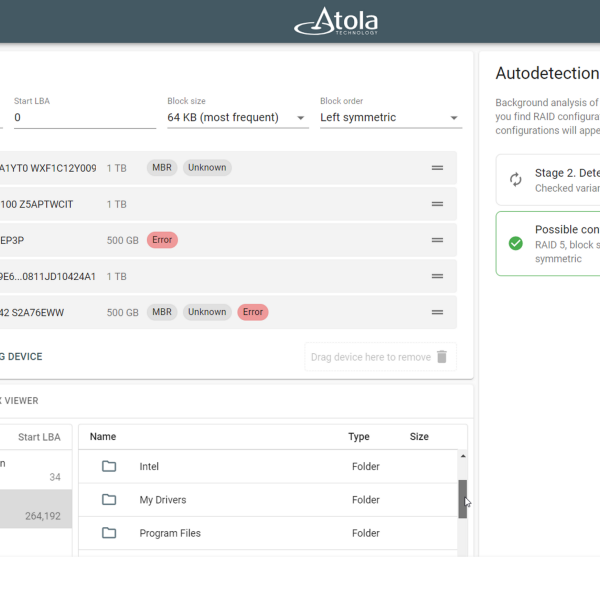Viewport: 600px width, 600px height.
Task: Click Error badge on EP3P row
Action: point(162,240)
